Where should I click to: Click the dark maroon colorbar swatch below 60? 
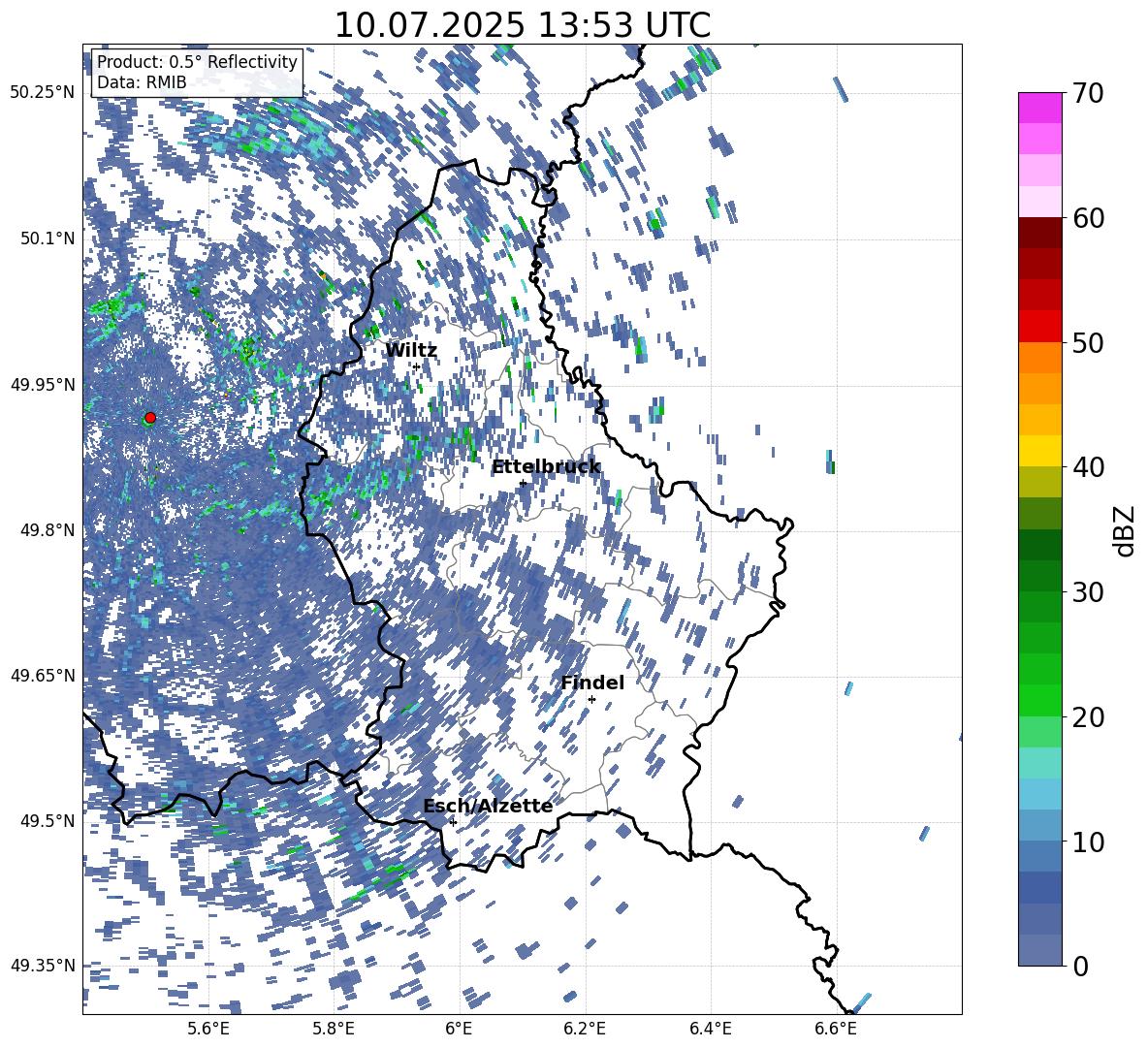tap(1039, 233)
